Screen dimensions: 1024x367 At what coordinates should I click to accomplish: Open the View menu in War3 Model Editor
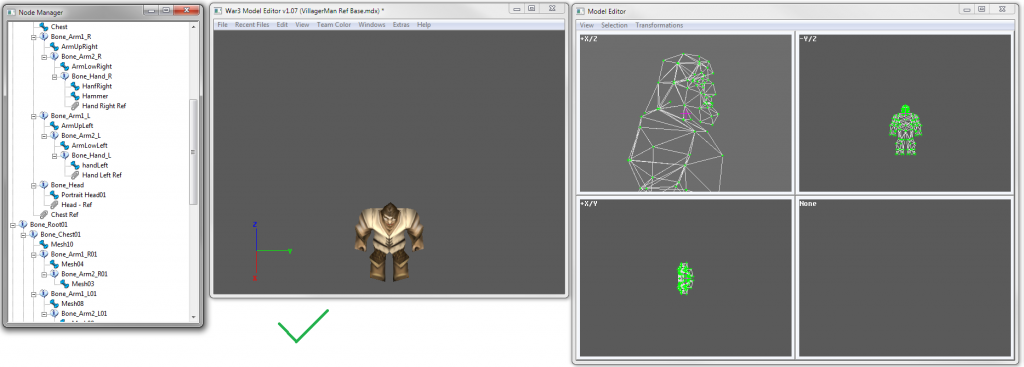coord(302,25)
